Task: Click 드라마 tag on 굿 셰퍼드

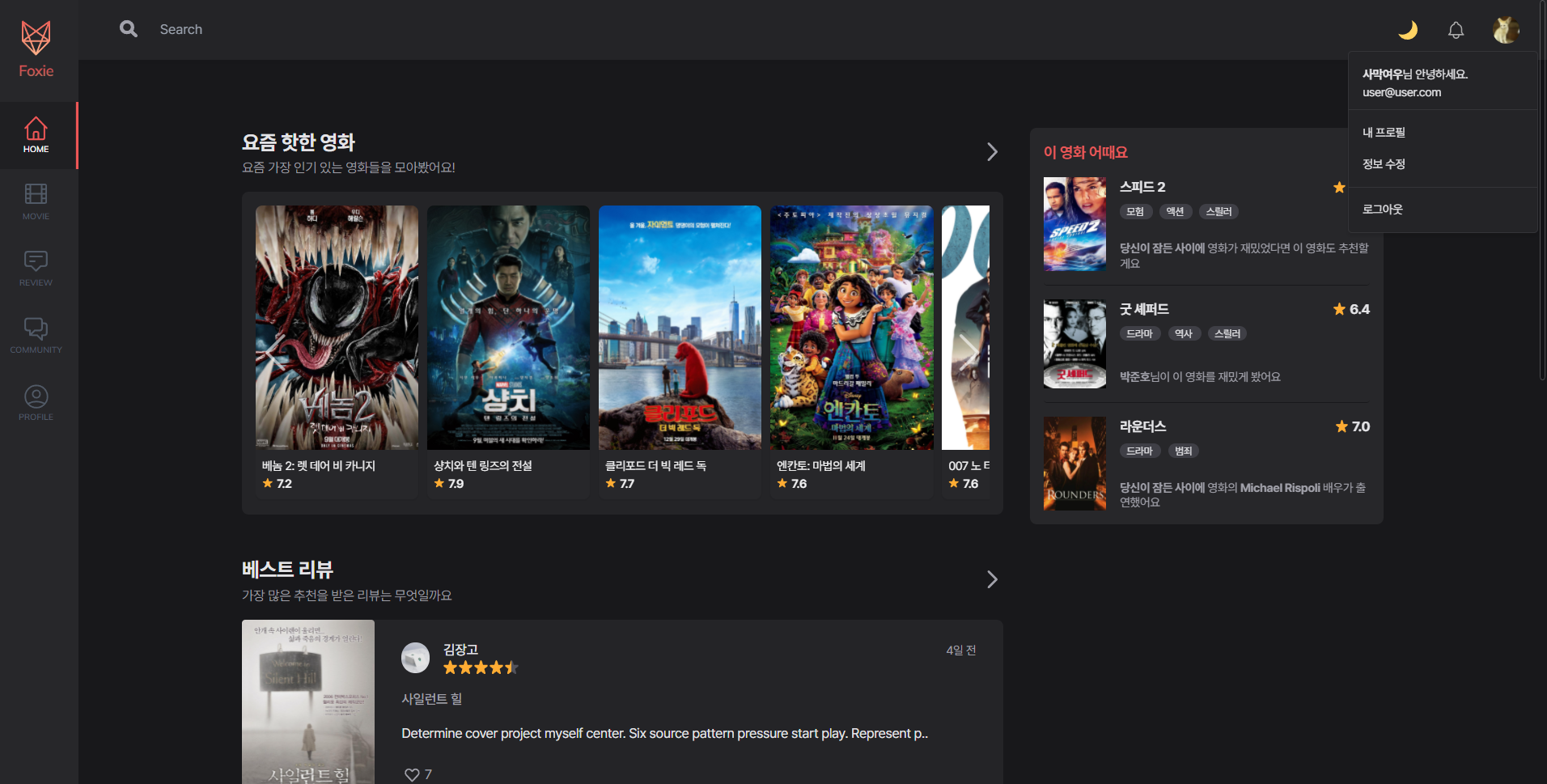Action: pyautogui.click(x=1140, y=334)
